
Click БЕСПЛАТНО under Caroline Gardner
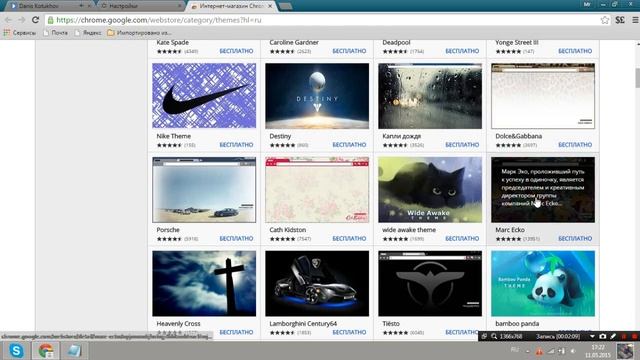pos(349,51)
